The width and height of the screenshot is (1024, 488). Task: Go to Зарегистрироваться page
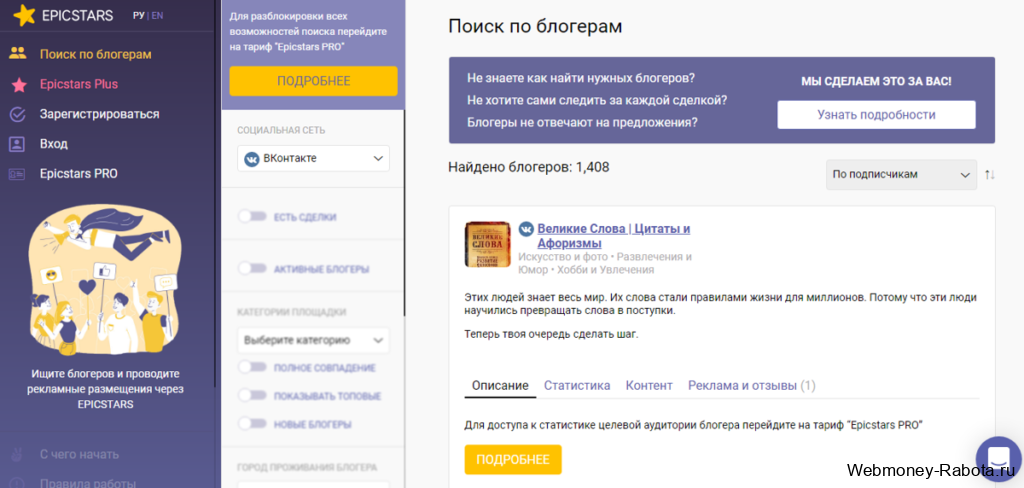(99, 114)
